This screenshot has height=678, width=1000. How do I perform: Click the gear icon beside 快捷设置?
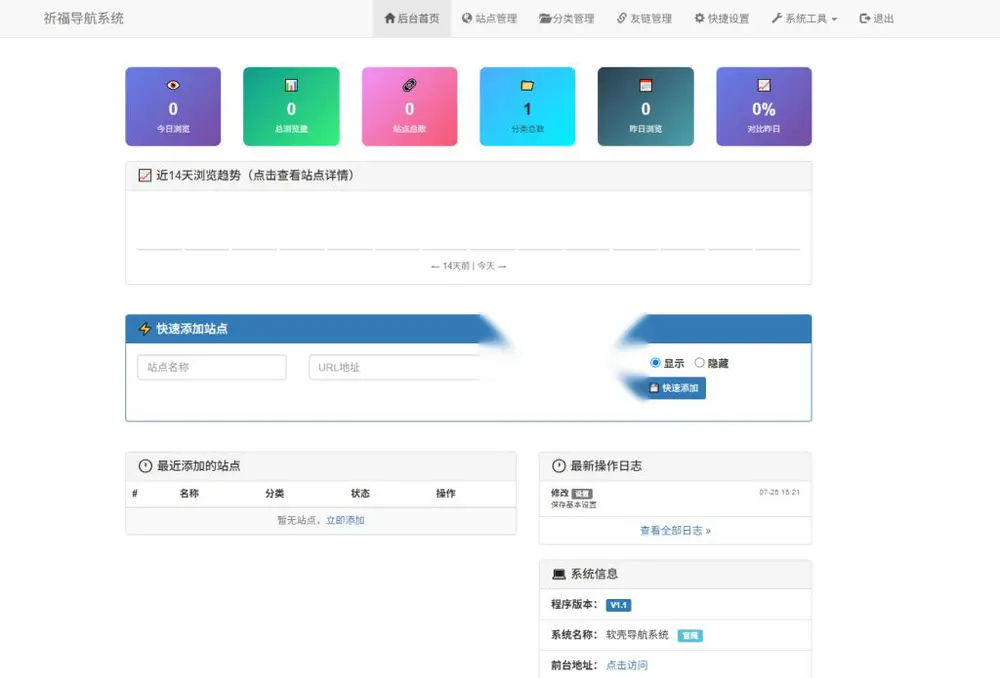(700, 18)
